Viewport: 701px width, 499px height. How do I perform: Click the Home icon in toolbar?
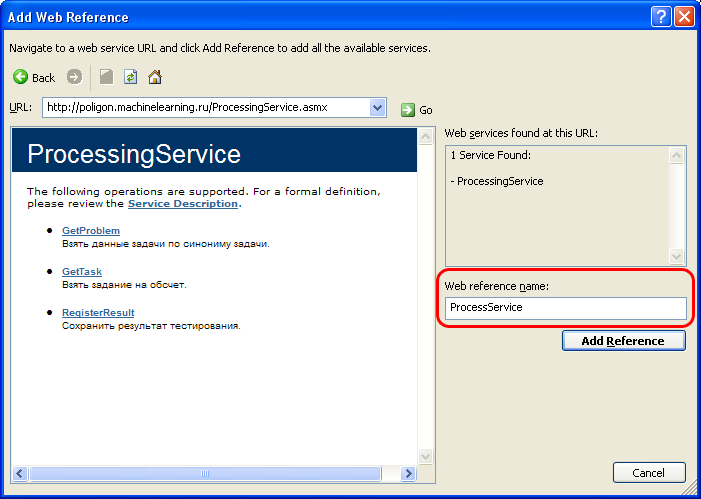[x=155, y=77]
